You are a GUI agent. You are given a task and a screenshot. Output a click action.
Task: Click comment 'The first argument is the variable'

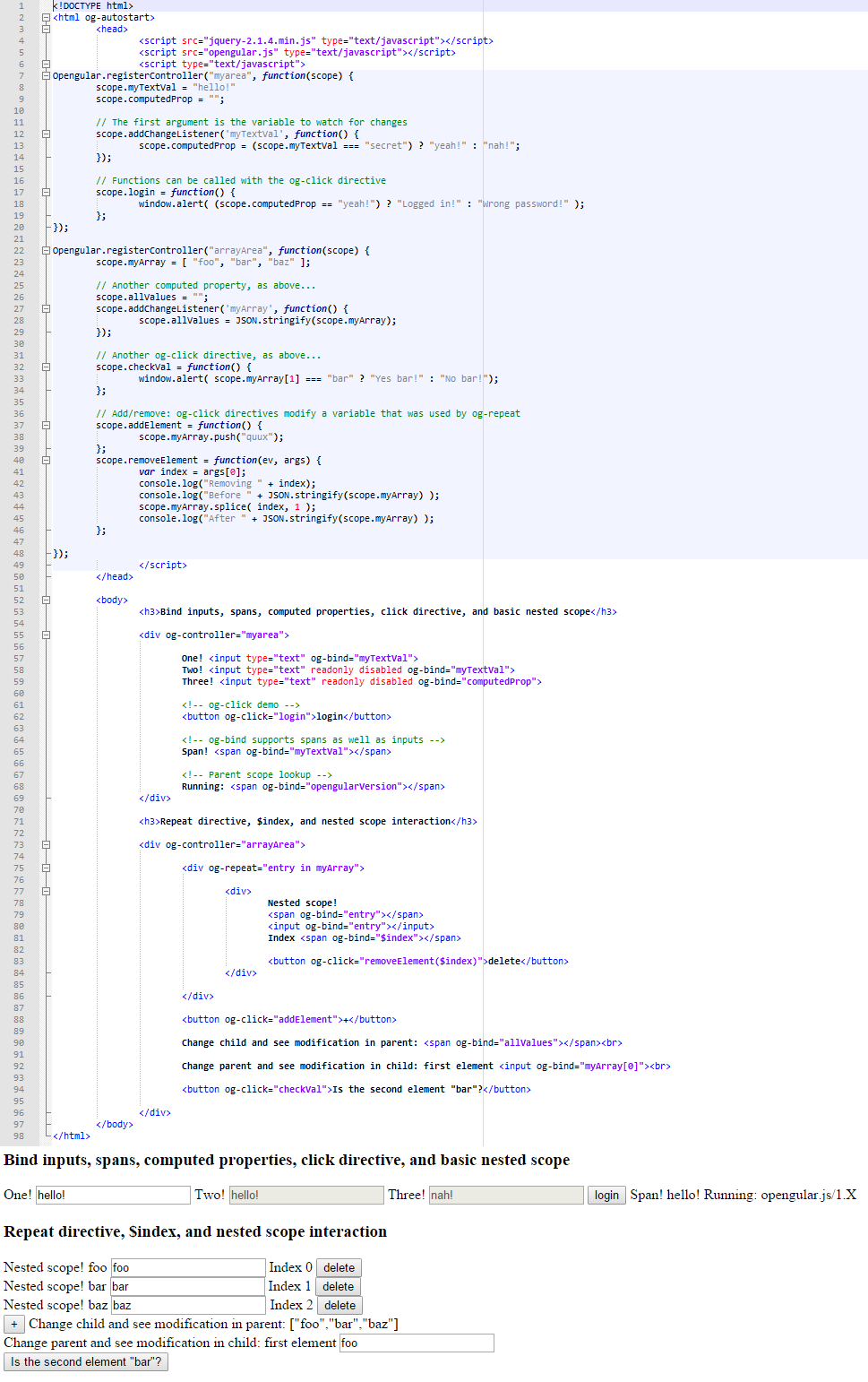(x=252, y=123)
